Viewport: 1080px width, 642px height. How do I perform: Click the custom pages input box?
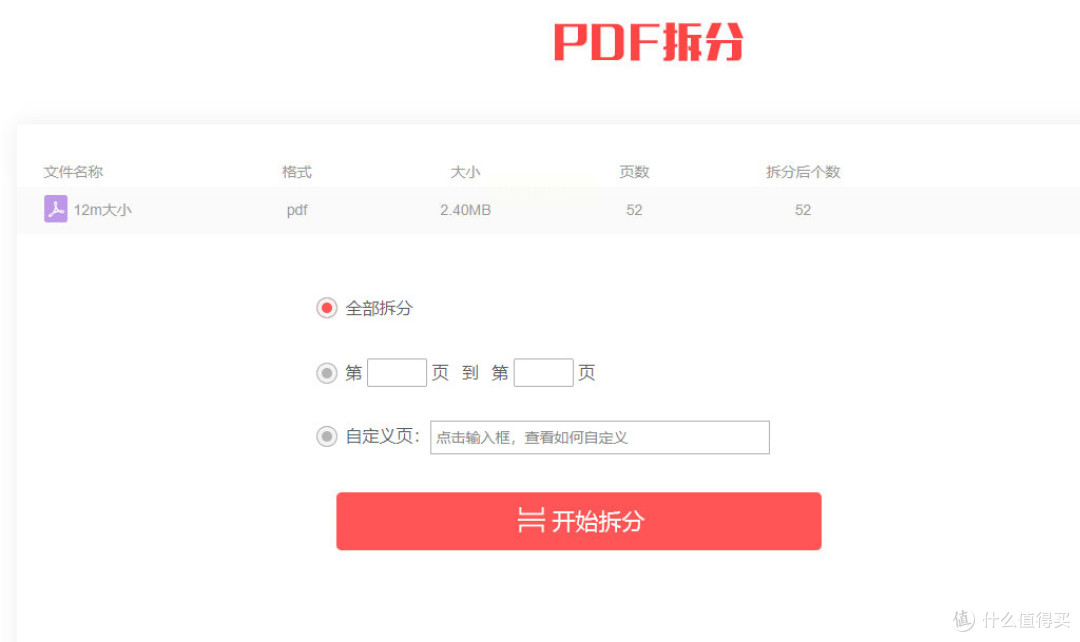click(x=600, y=437)
